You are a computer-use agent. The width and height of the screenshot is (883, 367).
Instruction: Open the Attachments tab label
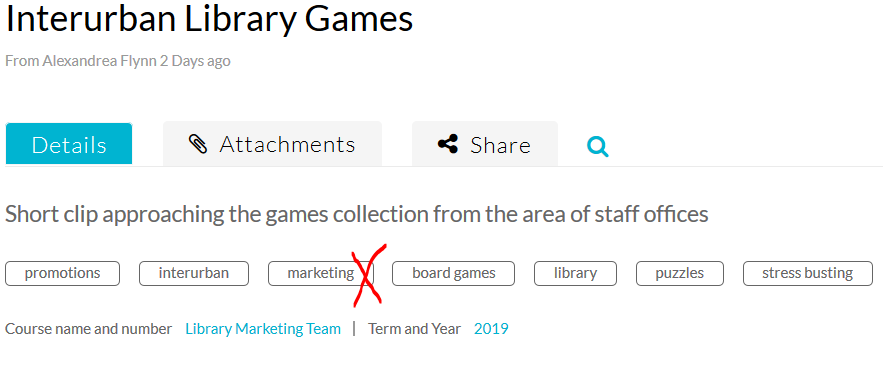[287, 145]
